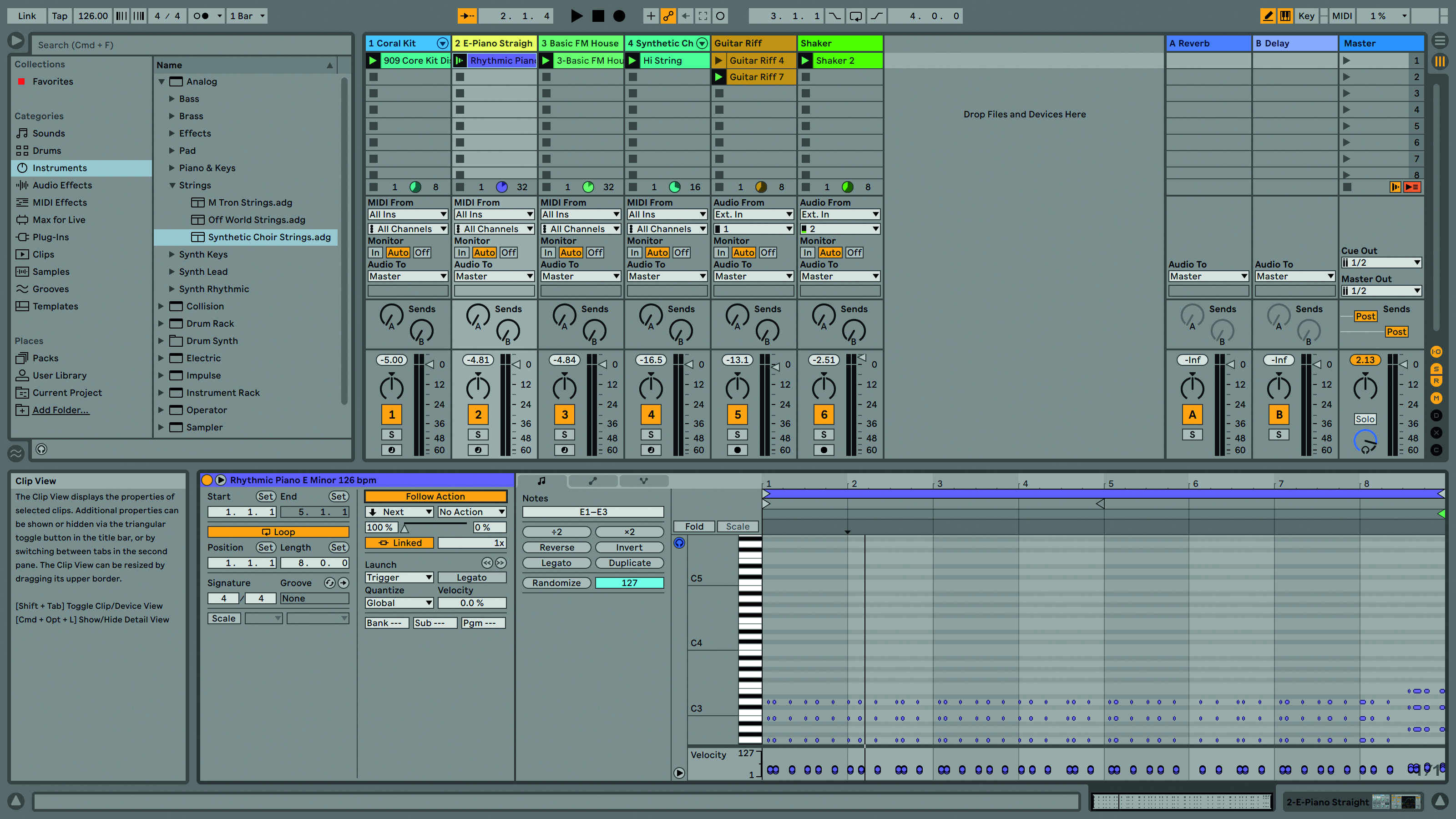1456x819 pixels.
Task: Toggle Coral Kit track activator 1
Action: (x=391, y=415)
